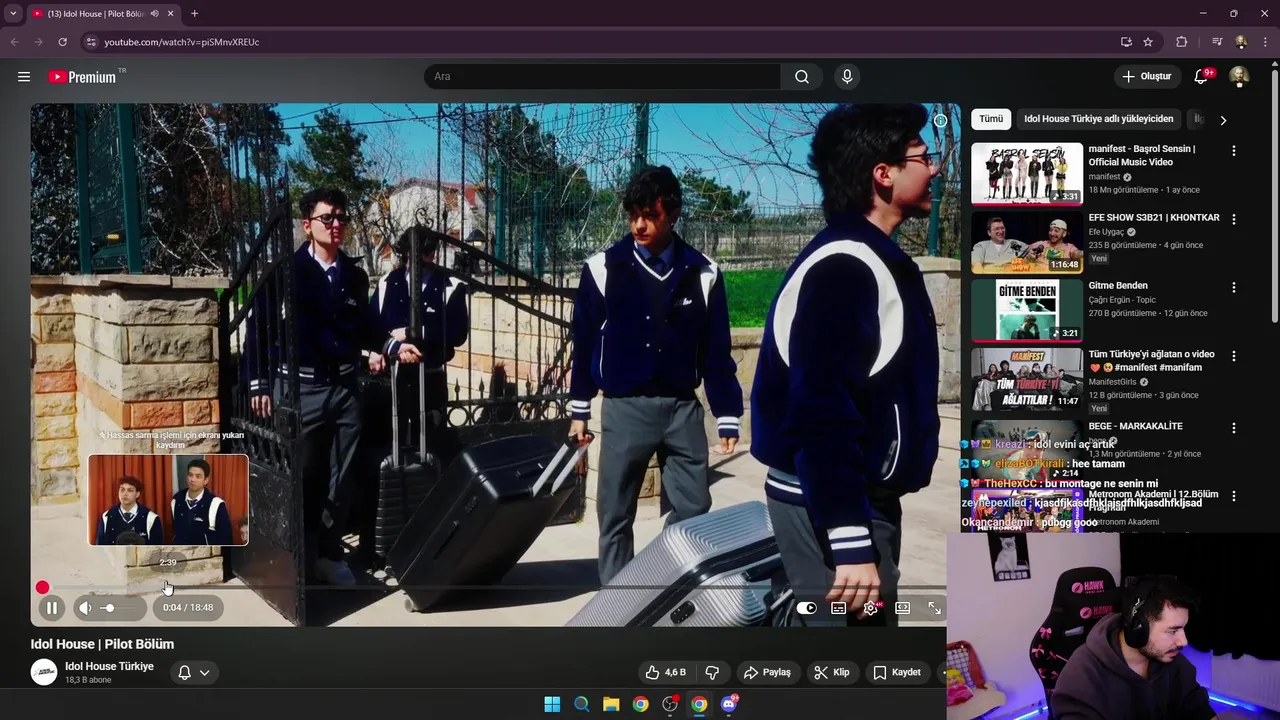Mute the video with the speaker icon
The image size is (1280, 720).
(x=86, y=607)
